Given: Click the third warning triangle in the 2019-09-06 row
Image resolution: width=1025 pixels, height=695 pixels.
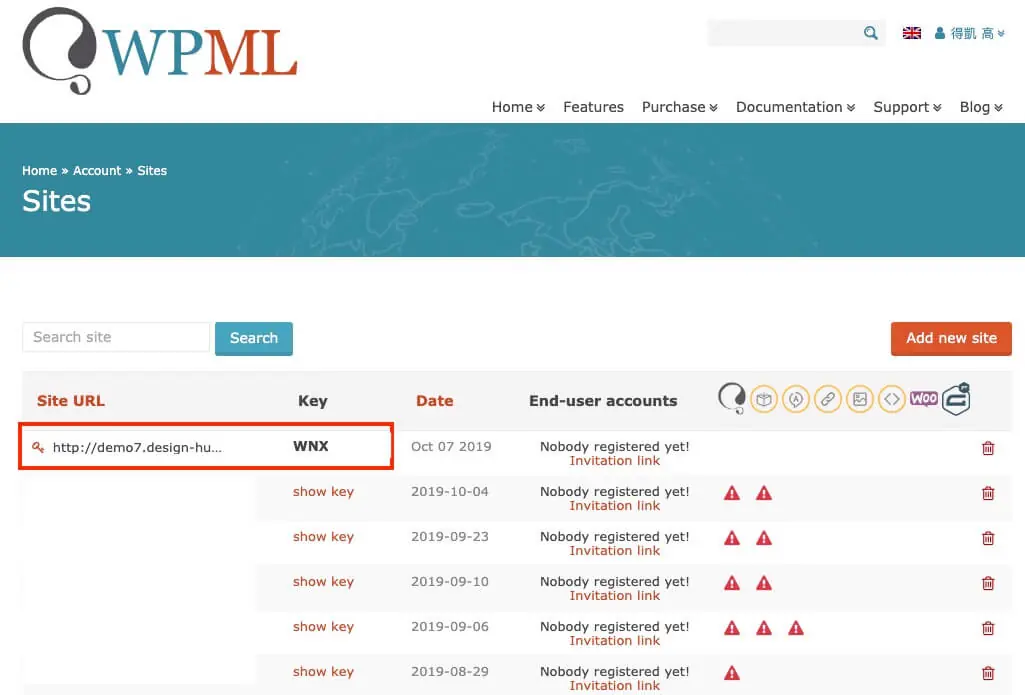Looking at the screenshot, I should (x=796, y=628).
